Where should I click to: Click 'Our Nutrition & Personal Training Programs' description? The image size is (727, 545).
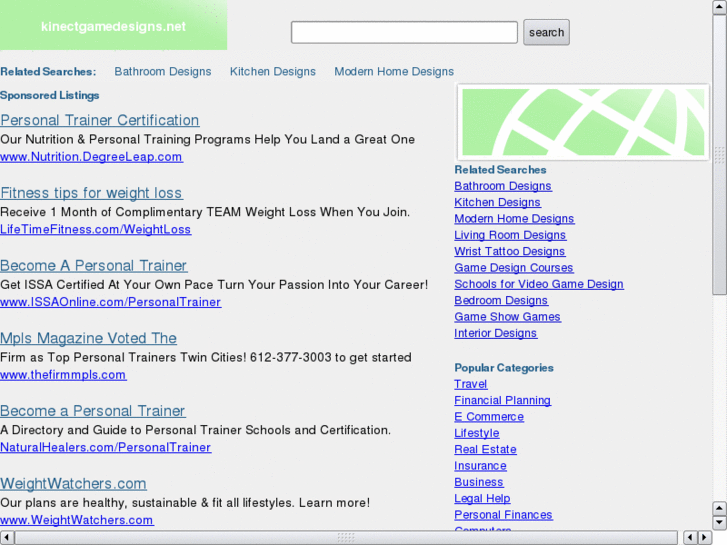pos(207,140)
